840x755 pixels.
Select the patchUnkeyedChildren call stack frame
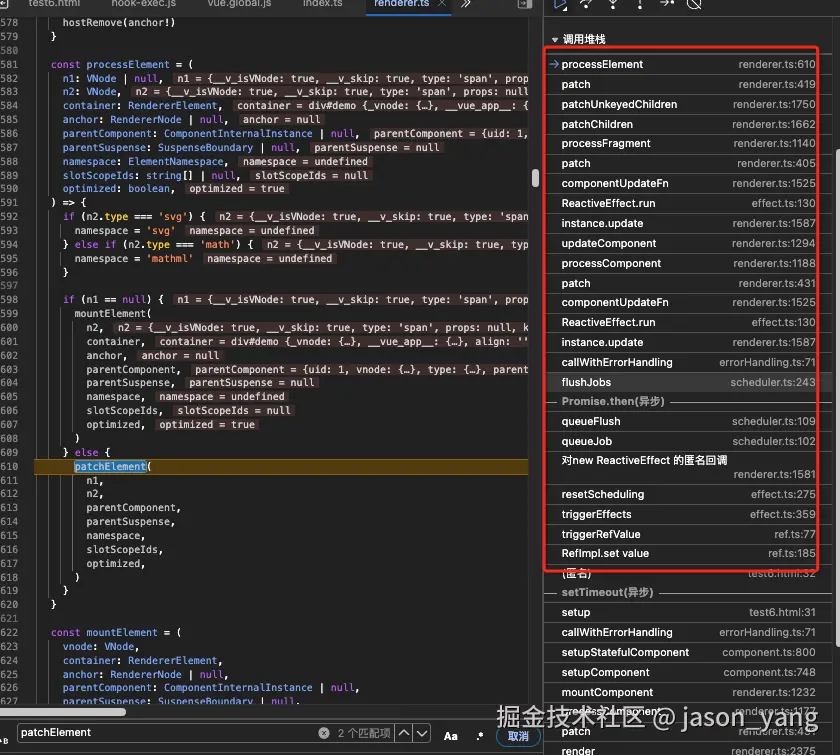point(688,104)
